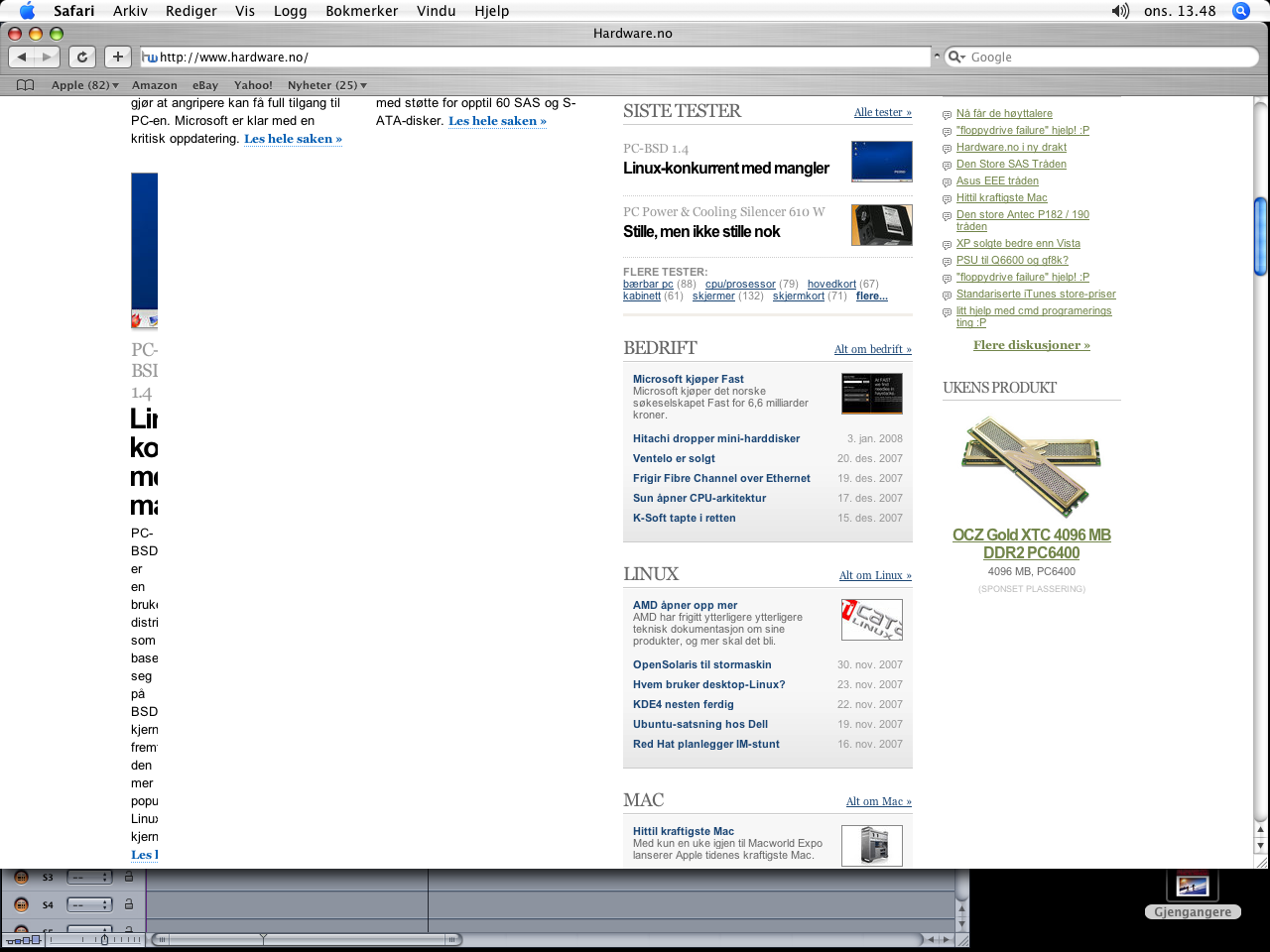Open the Linux cat logo thumbnail
Viewport: 1270px width, 952px height.
(872, 620)
